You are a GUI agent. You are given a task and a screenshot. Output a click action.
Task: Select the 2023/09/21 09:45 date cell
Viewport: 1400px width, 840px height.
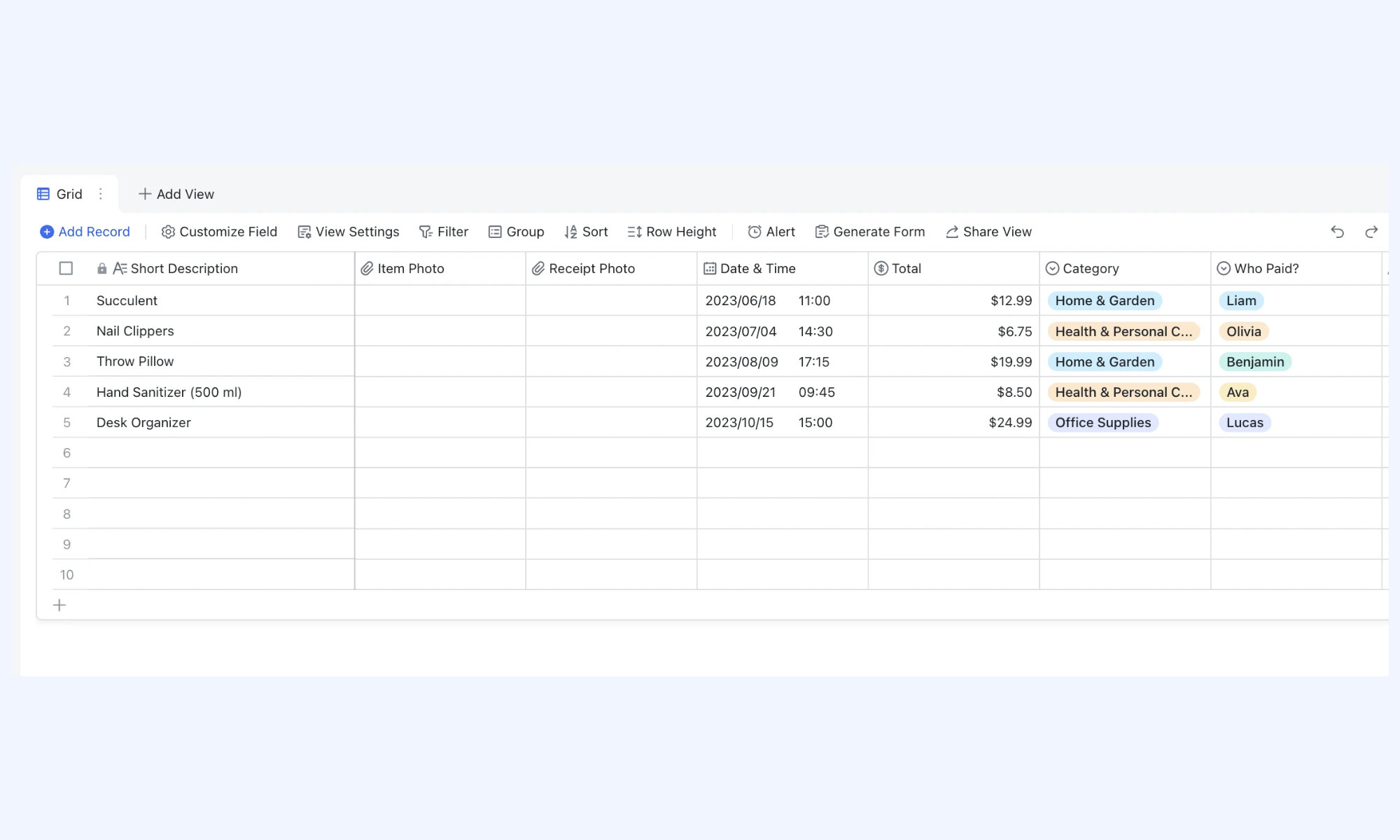pyautogui.click(x=783, y=392)
